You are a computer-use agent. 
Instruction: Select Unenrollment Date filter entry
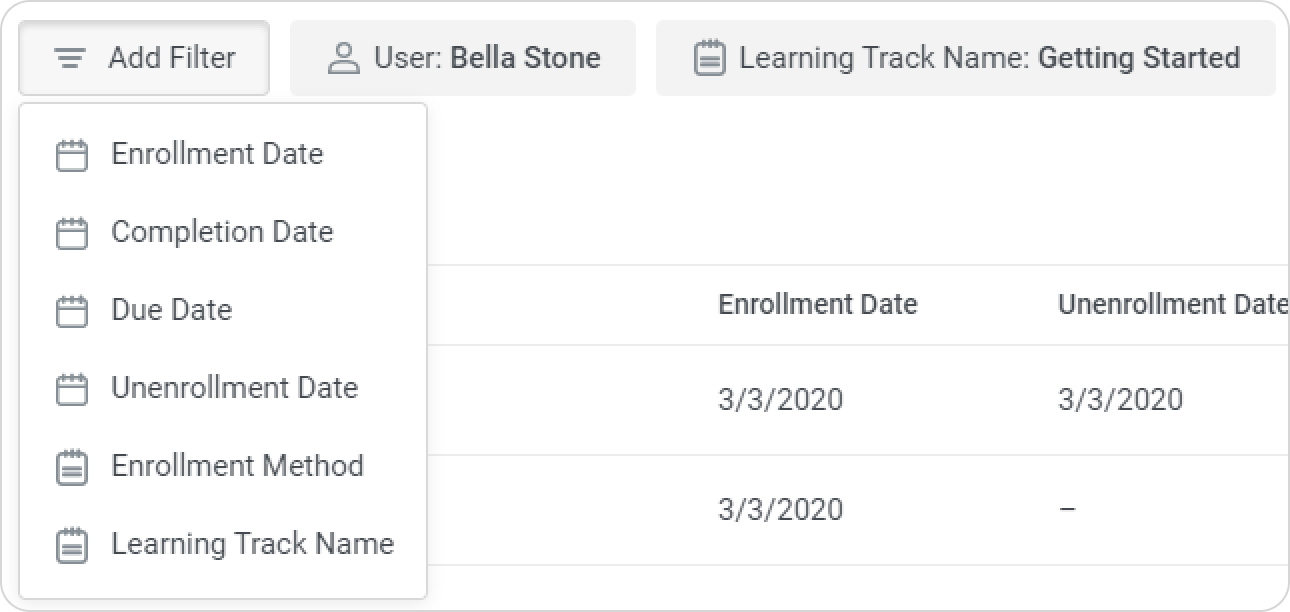[234, 389]
